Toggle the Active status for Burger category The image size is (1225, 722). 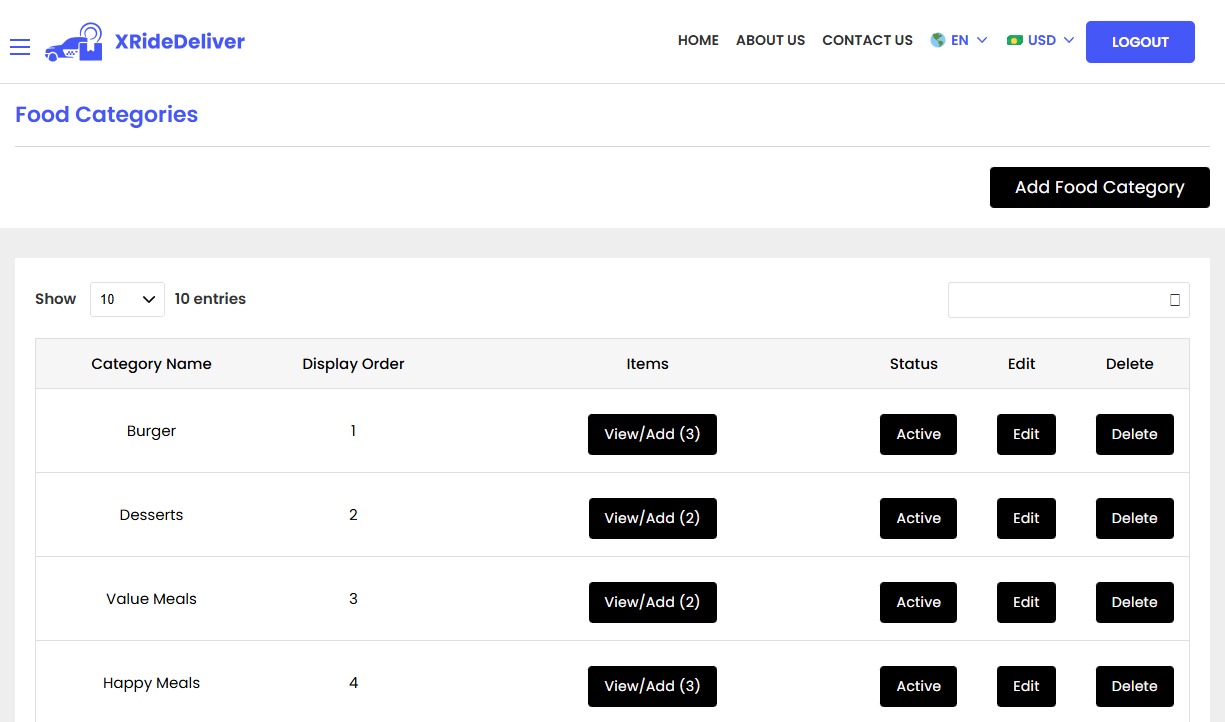point(917,434)
